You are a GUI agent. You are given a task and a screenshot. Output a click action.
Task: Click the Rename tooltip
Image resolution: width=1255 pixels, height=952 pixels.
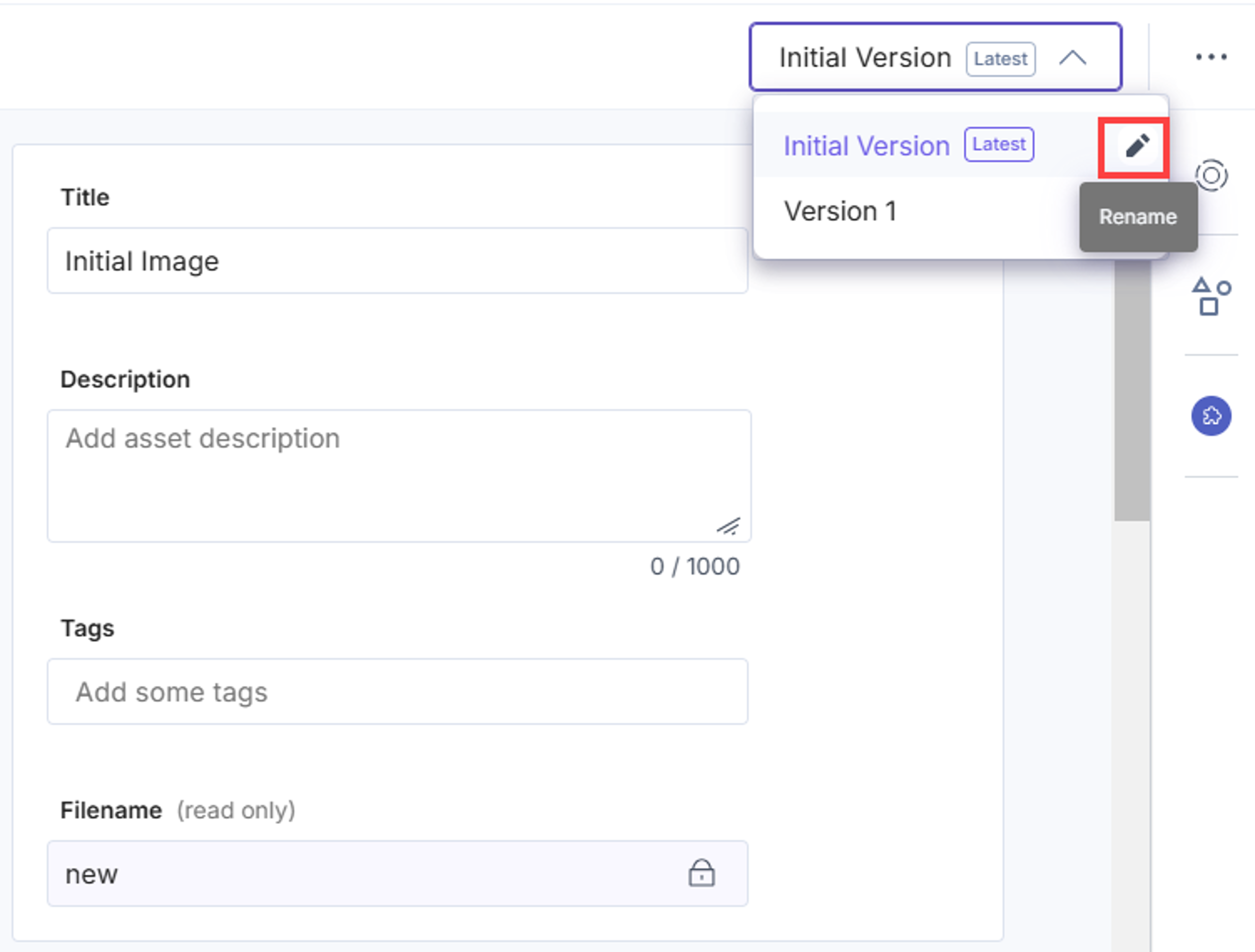1138,217
